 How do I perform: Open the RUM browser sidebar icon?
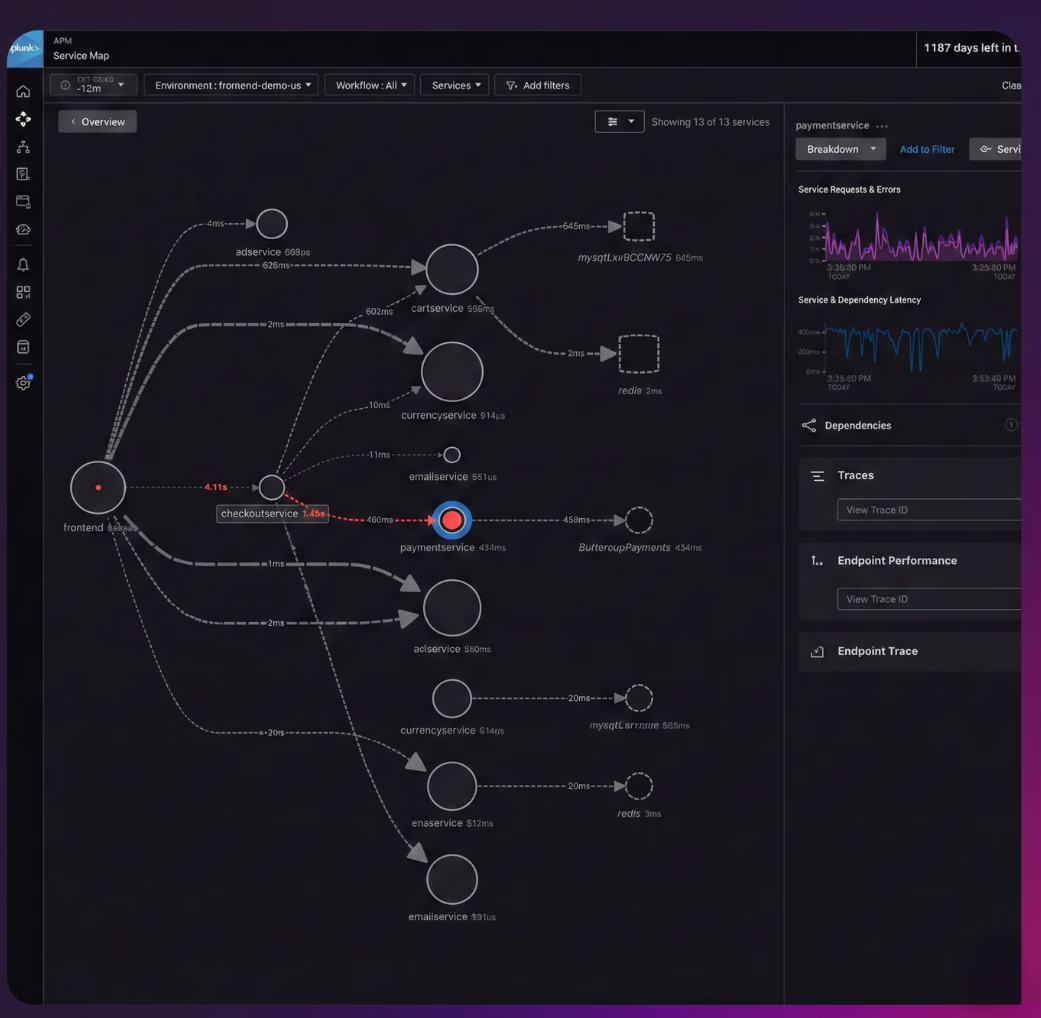pos(23,201)
